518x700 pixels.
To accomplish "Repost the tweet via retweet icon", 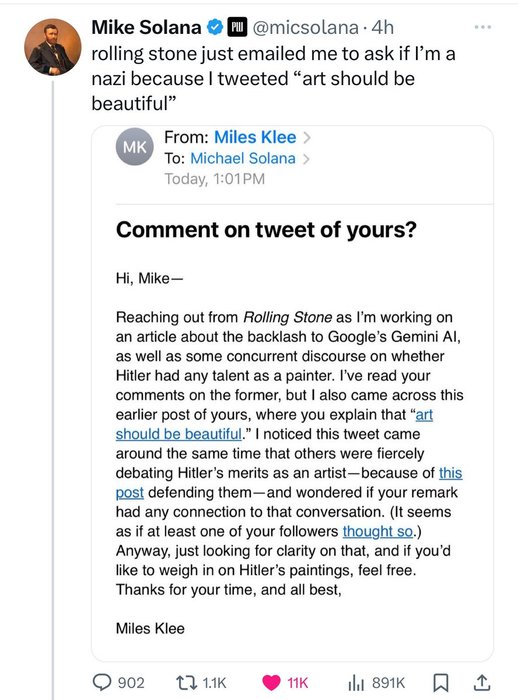I will [186, 682].
